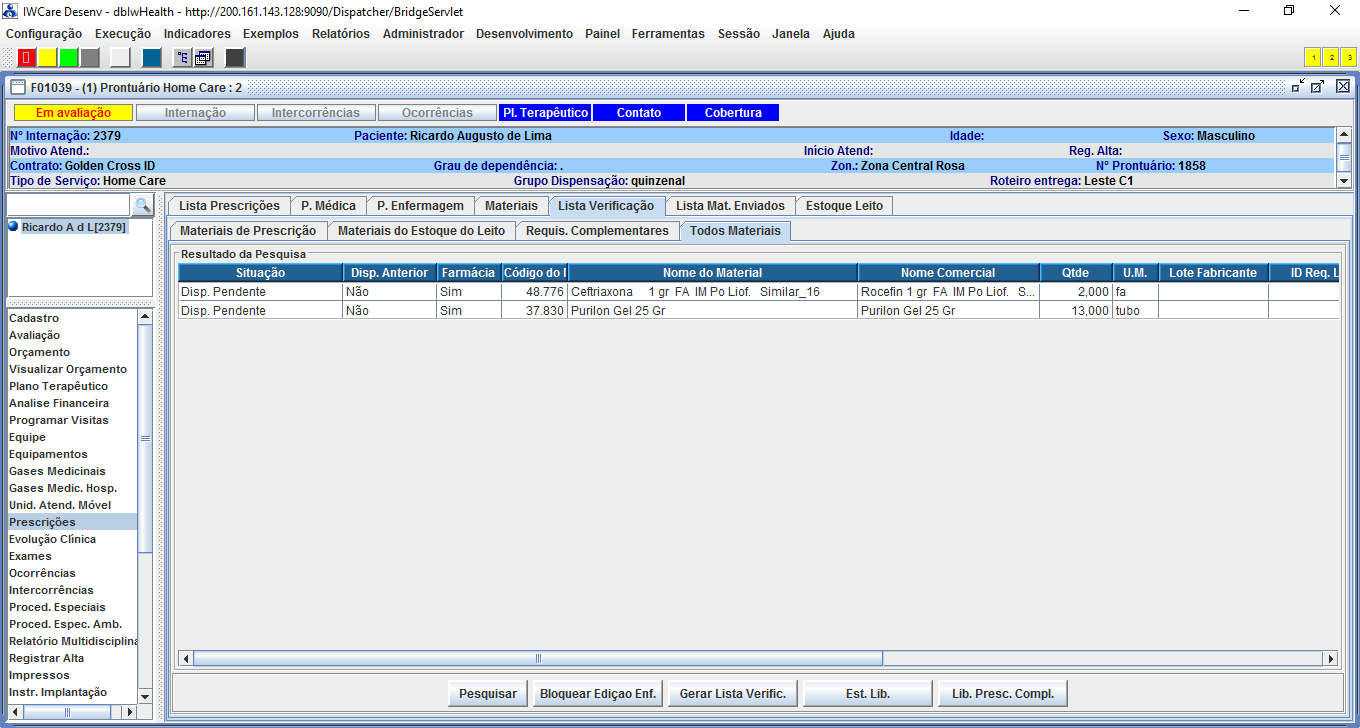Click the teal blue toolbar button
1360x728 pixels.
[151, 57]
